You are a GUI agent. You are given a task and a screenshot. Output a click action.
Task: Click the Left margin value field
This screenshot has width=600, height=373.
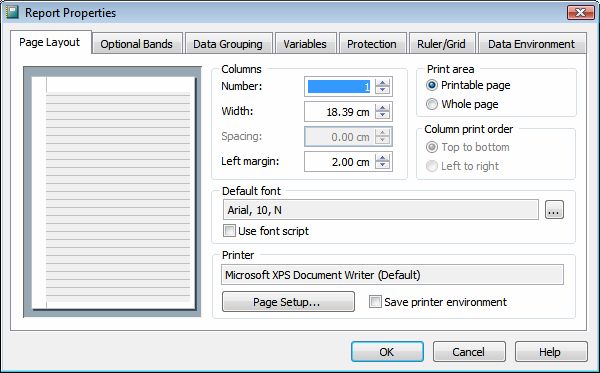[340, 162]
